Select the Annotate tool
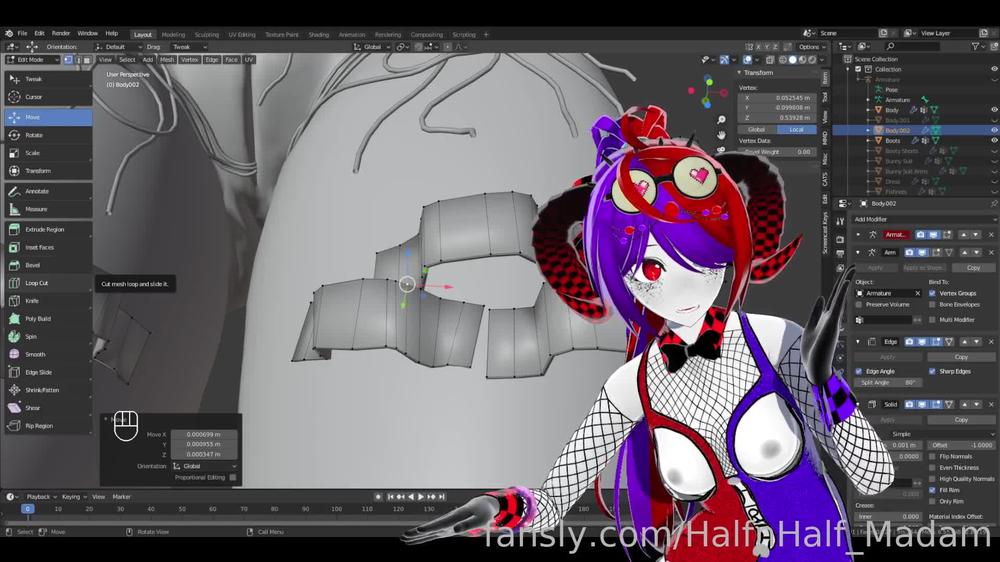This screenshot has width=1000, height=562. pyautogui.click(x=48, y=191)
